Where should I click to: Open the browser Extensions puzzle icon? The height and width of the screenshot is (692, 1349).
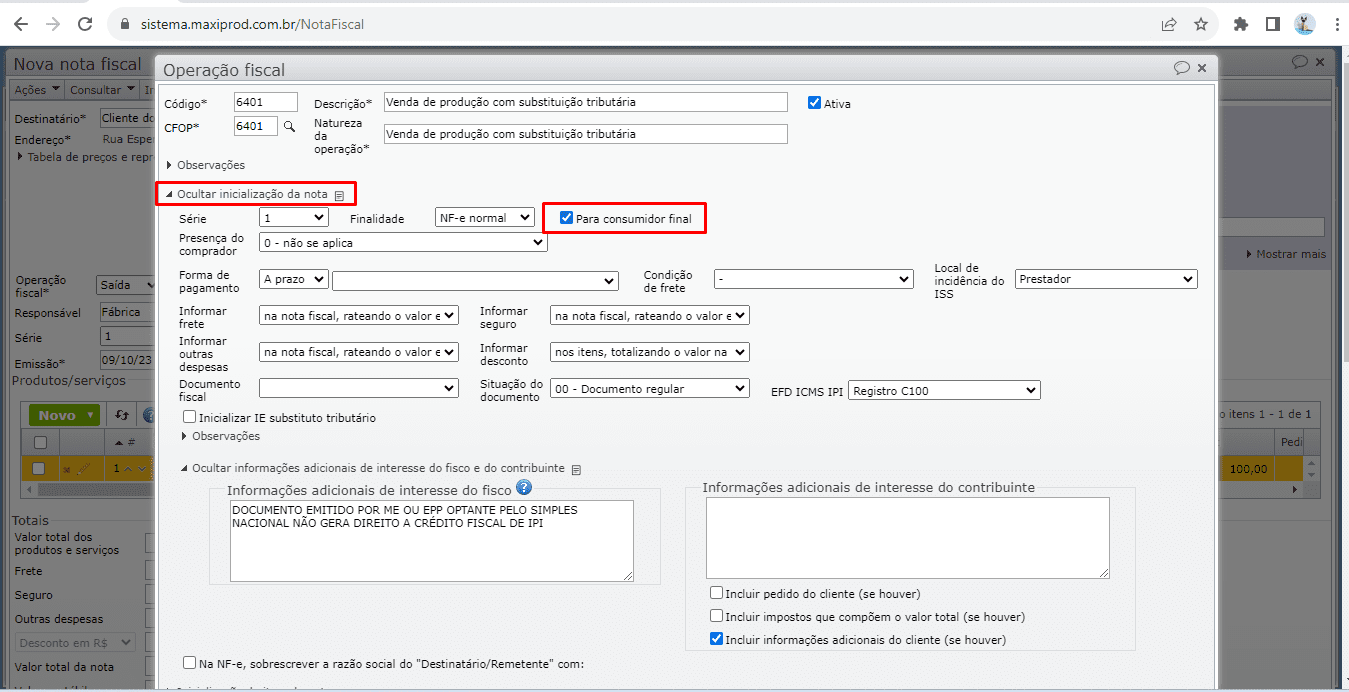[x=1241, y=24]
